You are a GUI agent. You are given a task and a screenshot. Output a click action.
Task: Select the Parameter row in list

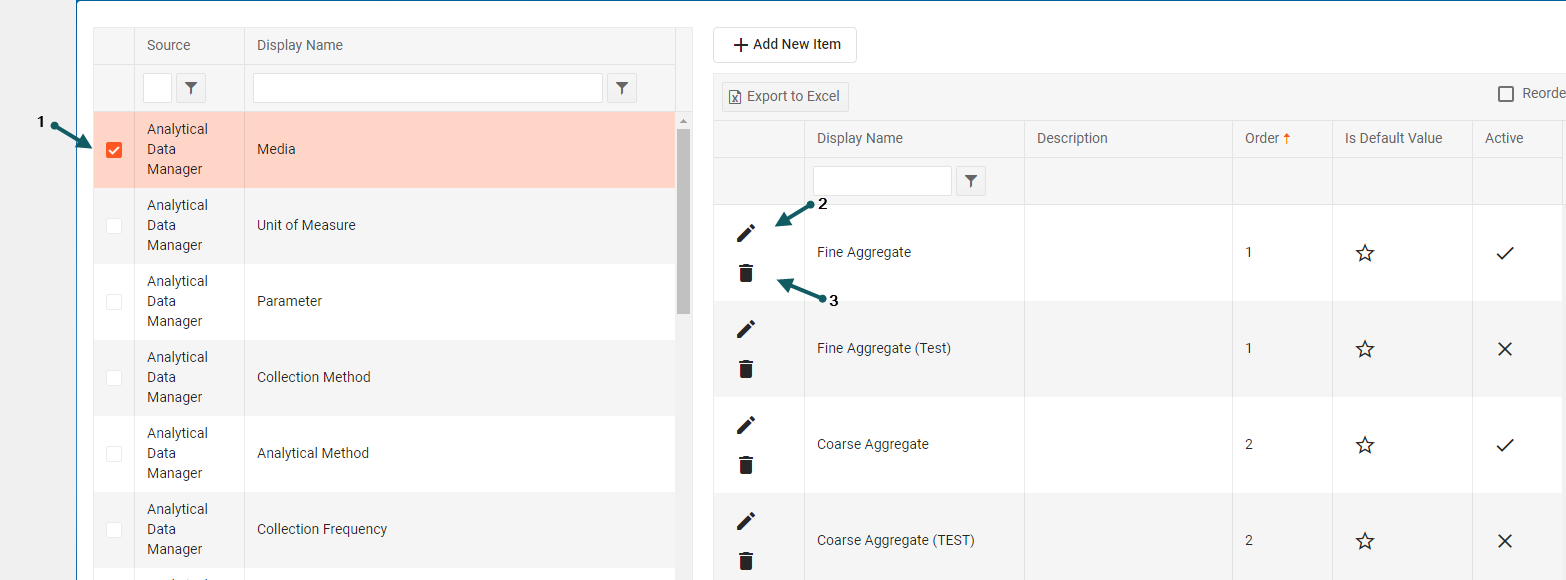(289, 301)
